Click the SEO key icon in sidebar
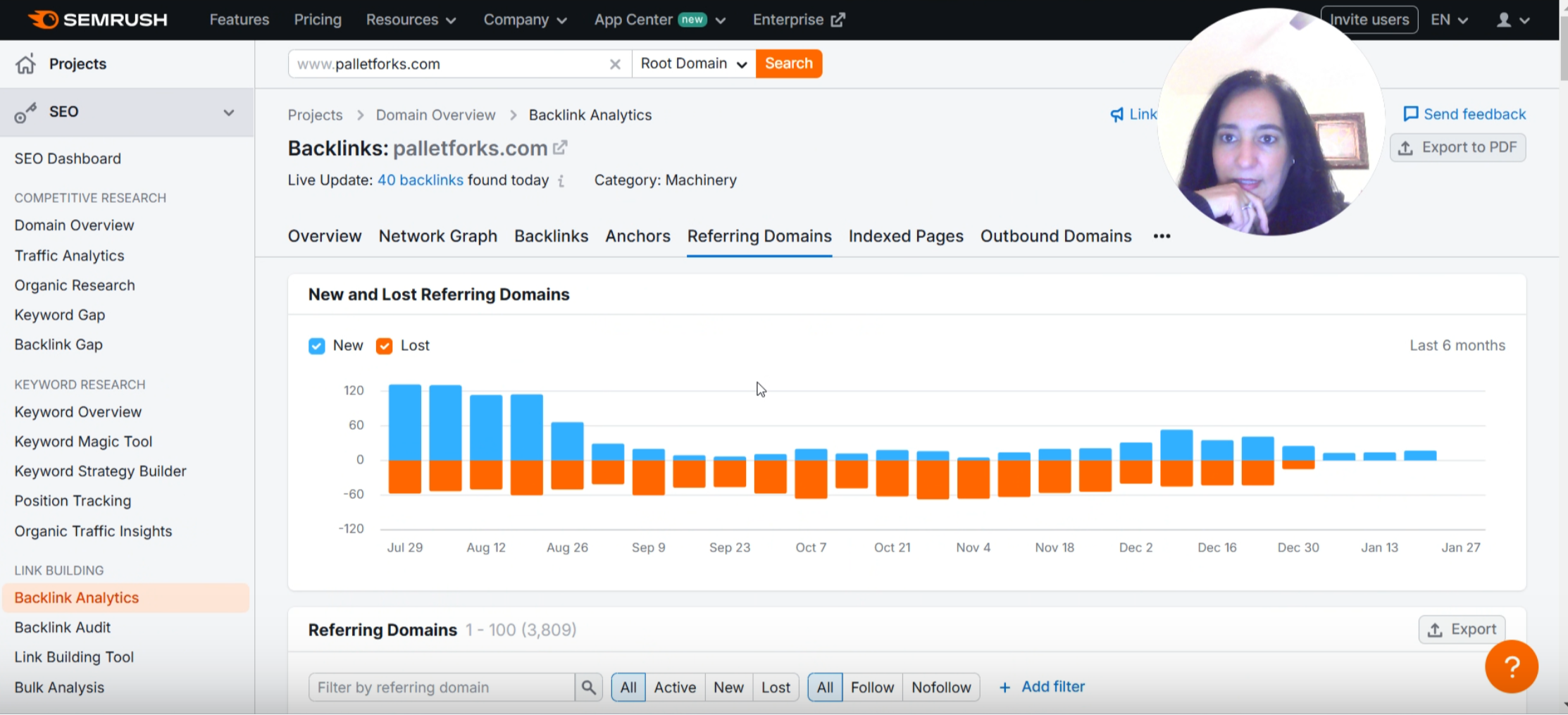This screenshot has width=1568, height=715. click(x=25, y=112)
